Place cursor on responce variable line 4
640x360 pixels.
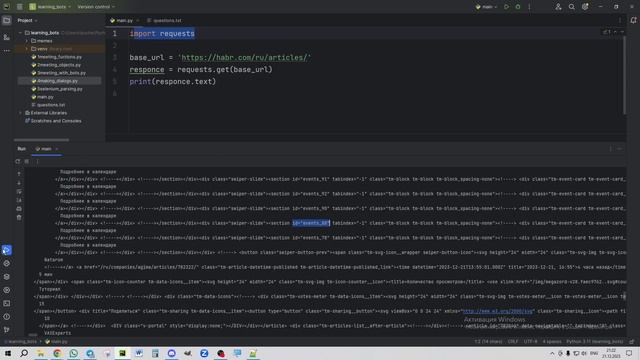(147, 69)
